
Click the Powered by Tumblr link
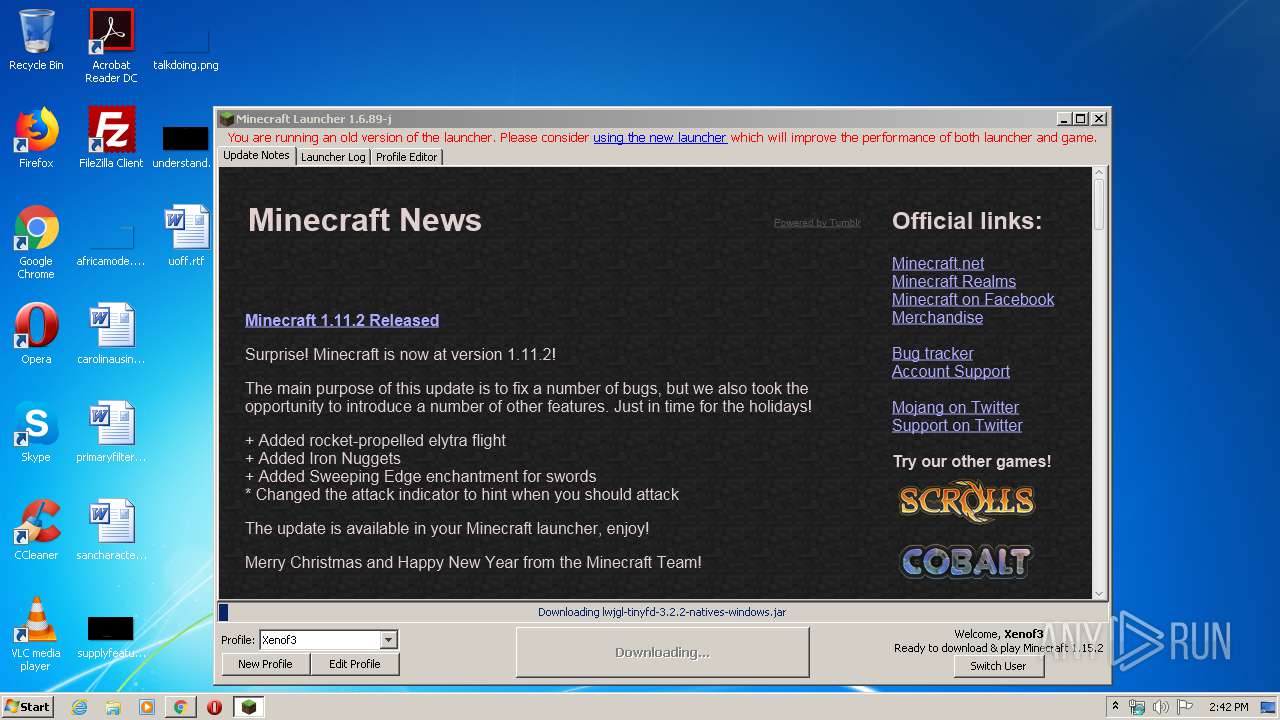(x=817, y=223)
